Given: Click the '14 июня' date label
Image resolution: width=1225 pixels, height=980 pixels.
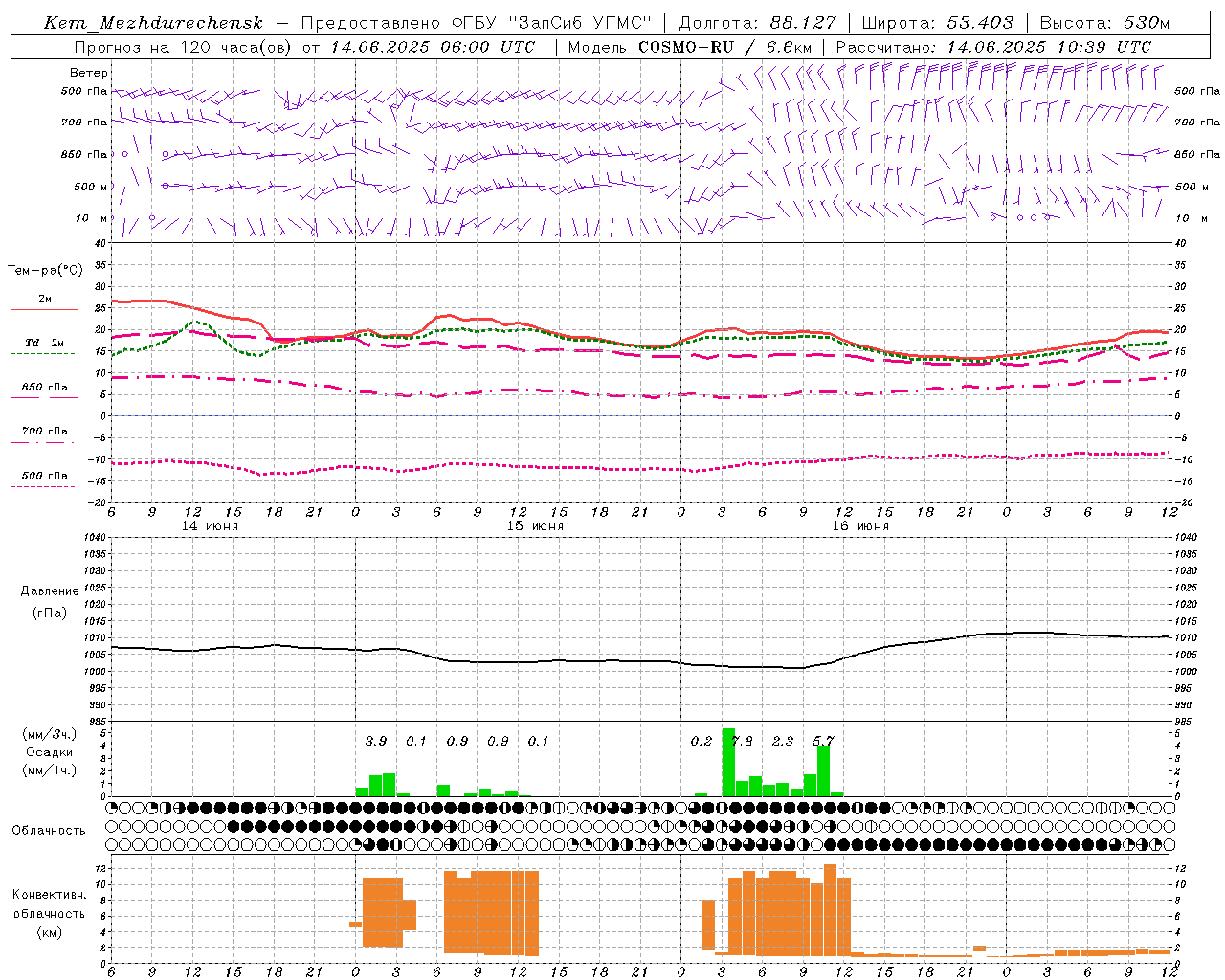Looking at the screenshot, I should [x=211, y=526].
